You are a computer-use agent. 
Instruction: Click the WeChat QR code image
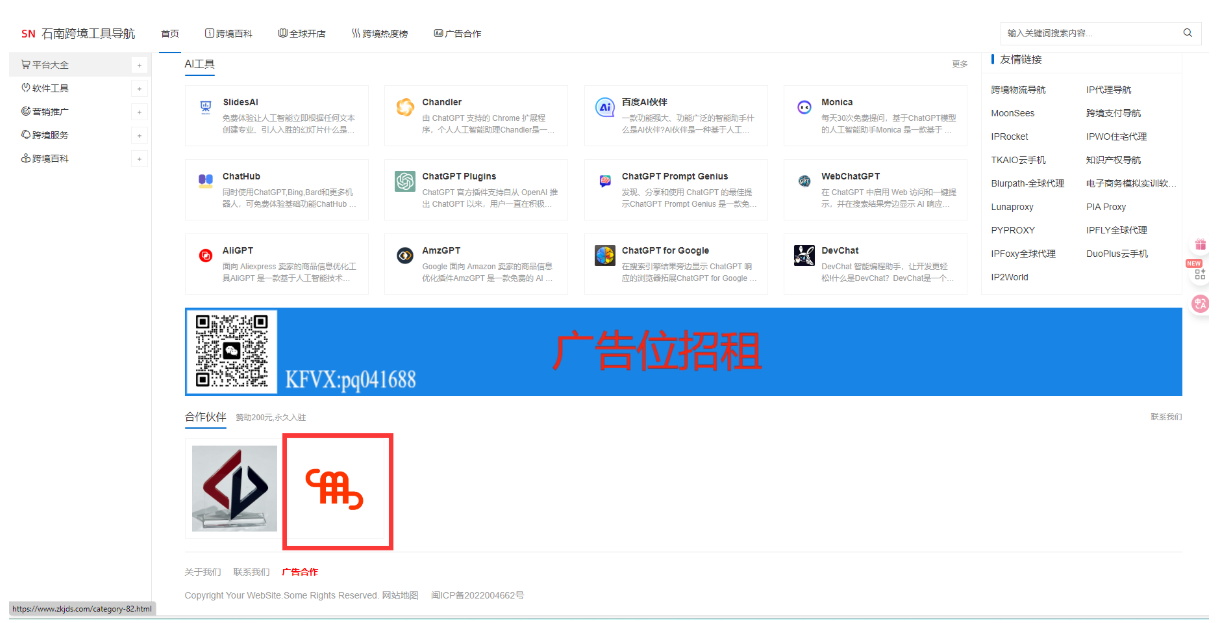pyautogui.click(x=232, y=351)
